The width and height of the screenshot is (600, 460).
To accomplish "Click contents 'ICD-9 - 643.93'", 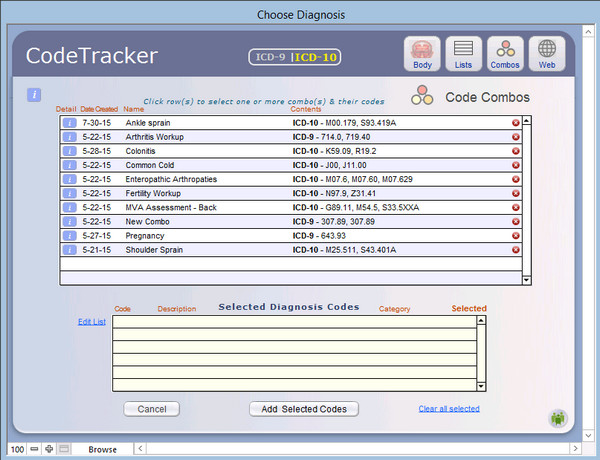I will (x=319, y=236).
